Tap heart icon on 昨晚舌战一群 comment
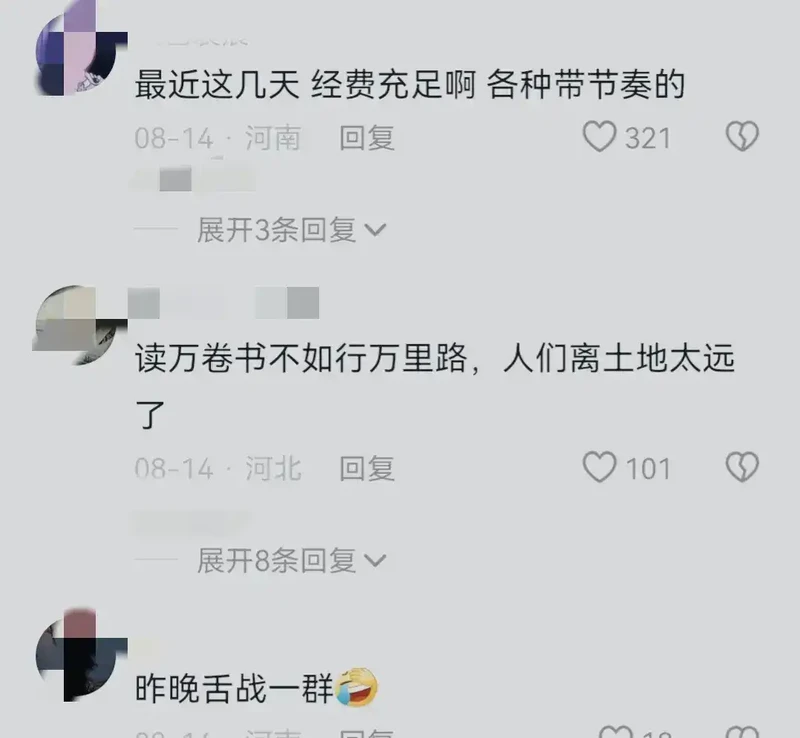Image resolution: width=800 pixels, height=738 pixels. (616, 732)
